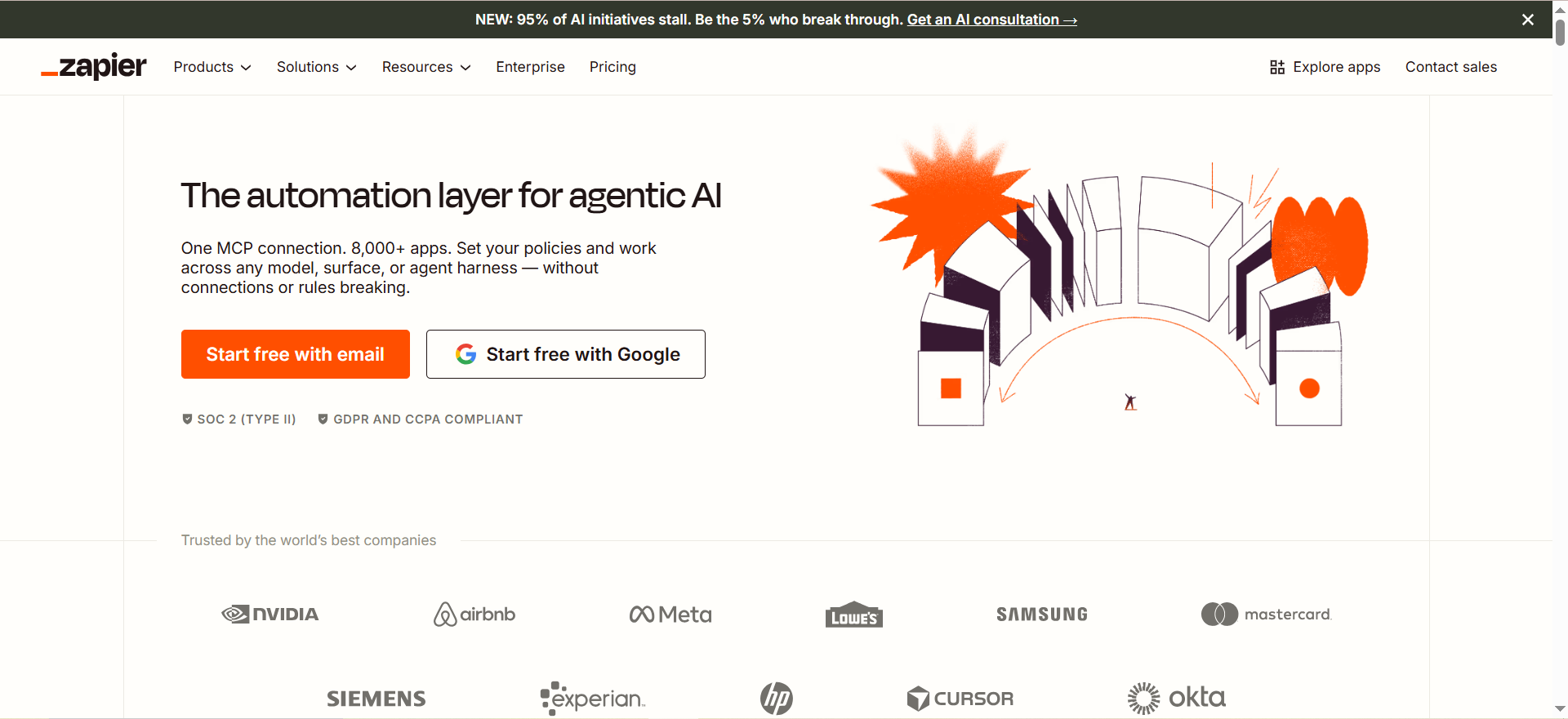Click the GDPR shield icon

[323, 419]
